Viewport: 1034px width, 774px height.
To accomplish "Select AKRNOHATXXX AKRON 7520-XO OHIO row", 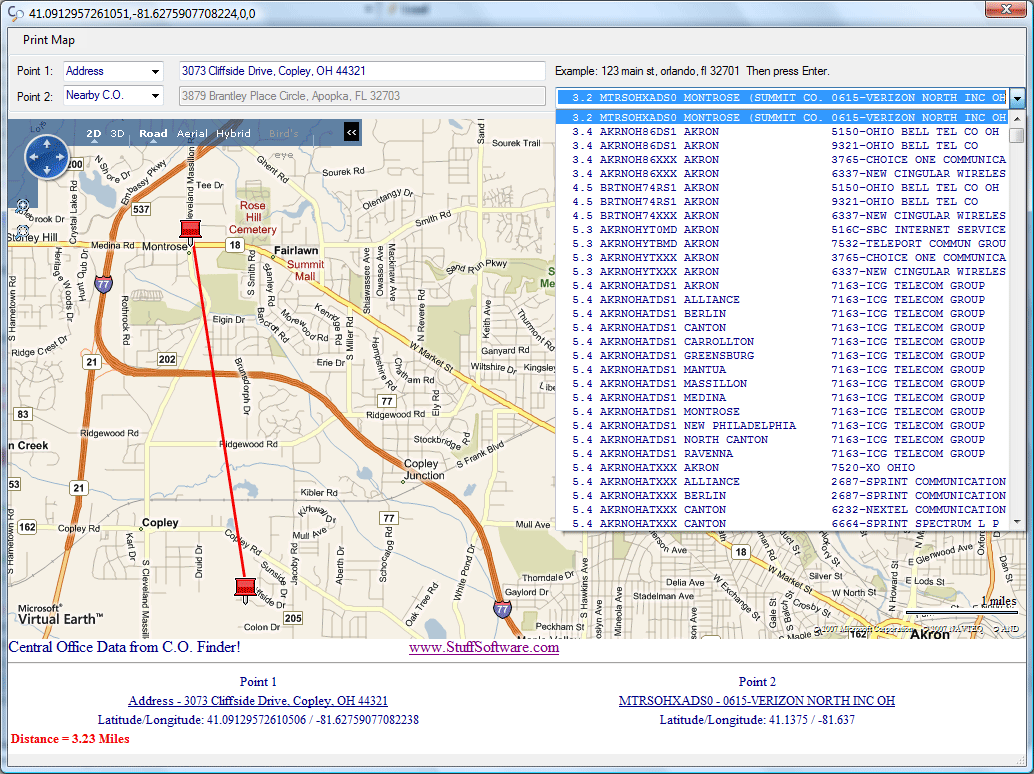I will [783, 468].
